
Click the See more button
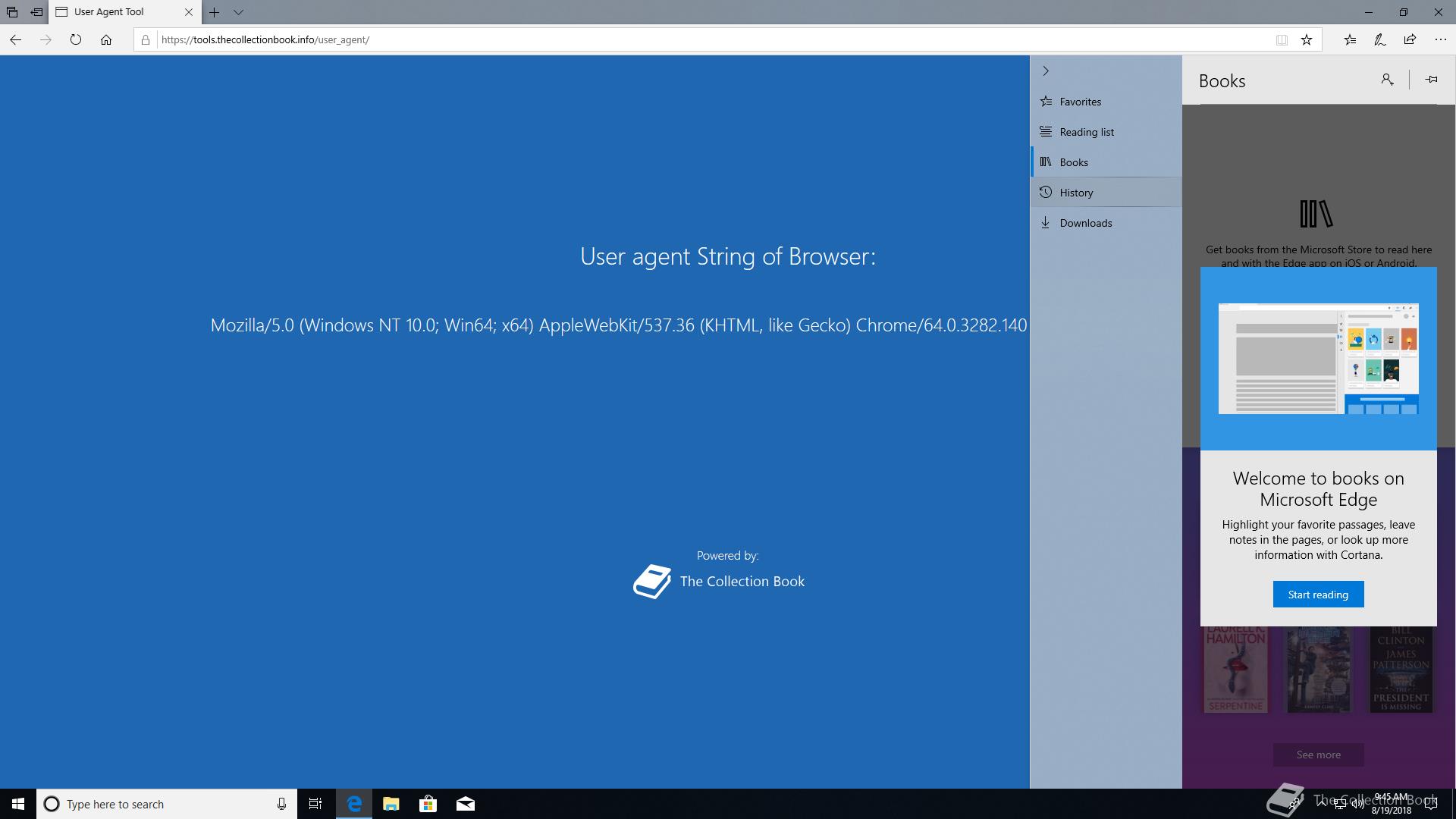click(x=1318, y=755)
